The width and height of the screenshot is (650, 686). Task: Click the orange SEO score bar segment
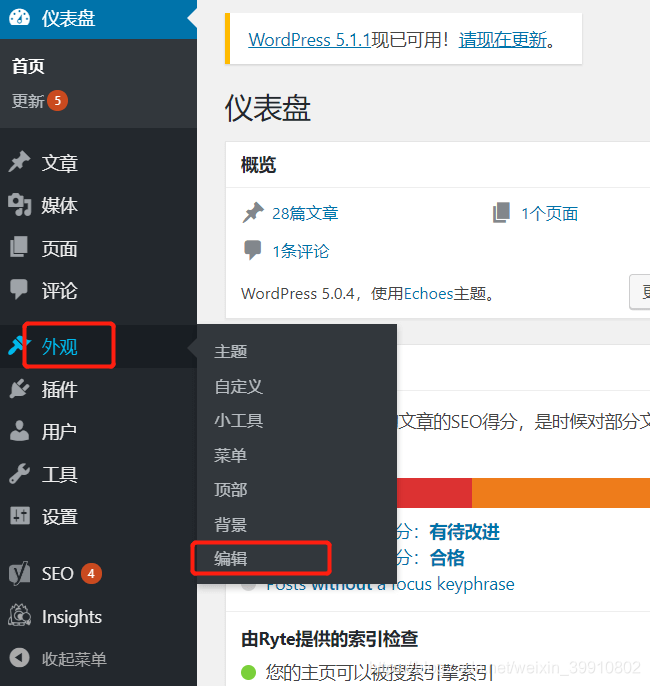point(561,493)
